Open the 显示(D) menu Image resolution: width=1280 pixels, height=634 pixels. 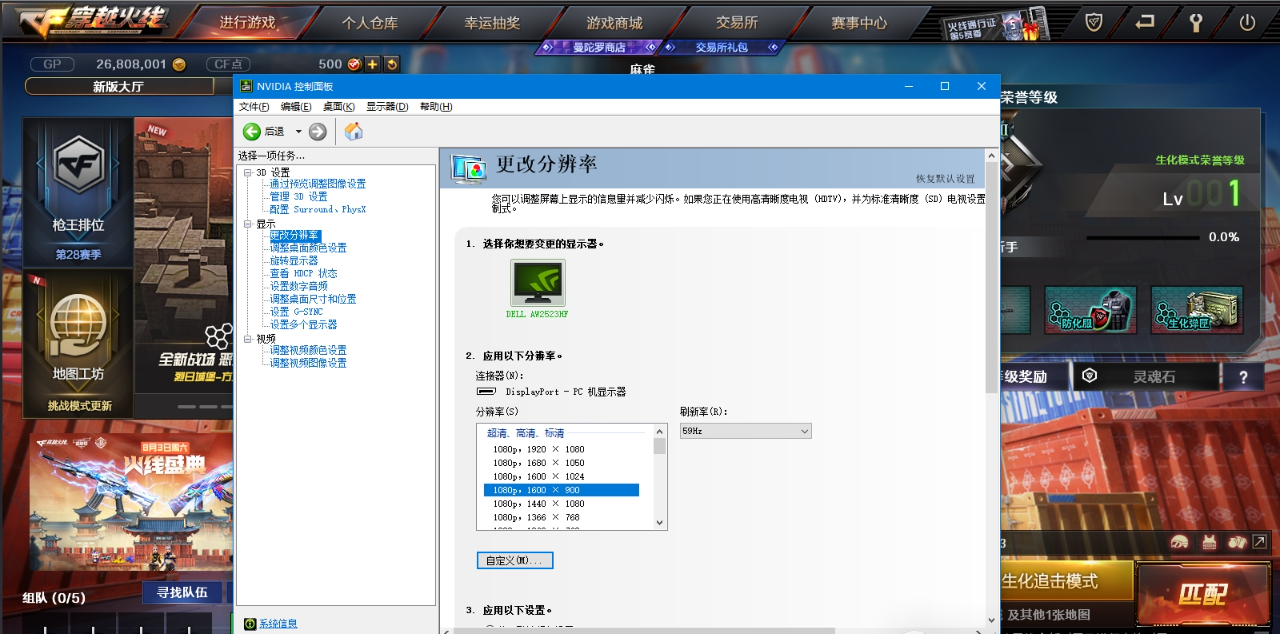[x=387, y=107]
